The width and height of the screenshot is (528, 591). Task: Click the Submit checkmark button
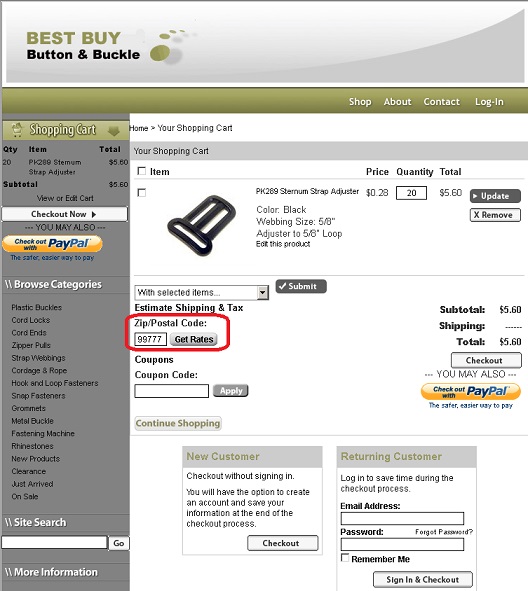point(301,286)
